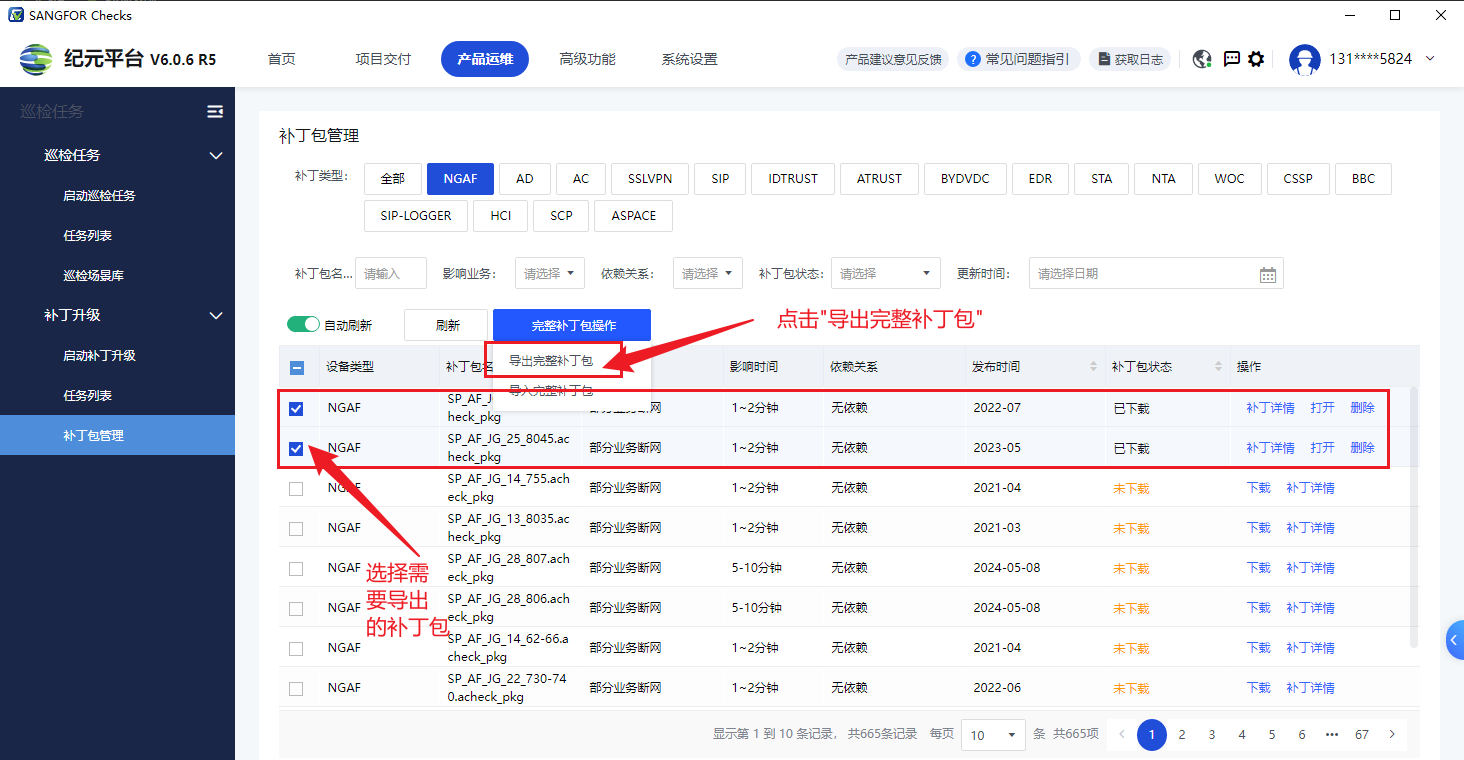Open the settings gear icon in header

(x=1256, y=59)
